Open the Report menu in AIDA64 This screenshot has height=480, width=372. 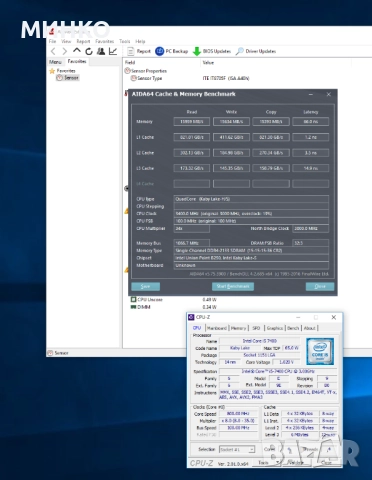click(83, 41)
